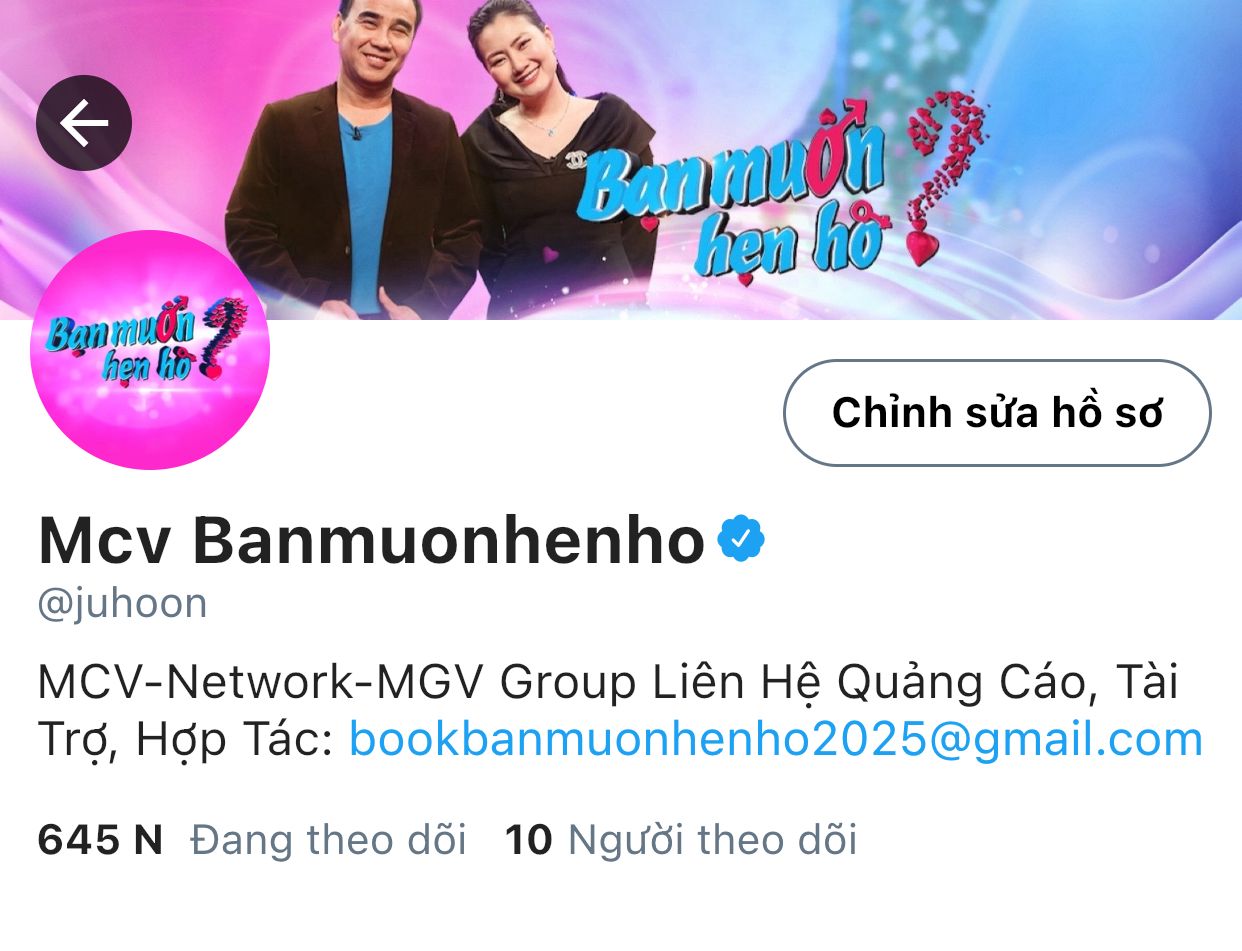Viewport: 1242px width, 951px height.
Task: Click the 10 followers count number
Action: pos(528,840)
